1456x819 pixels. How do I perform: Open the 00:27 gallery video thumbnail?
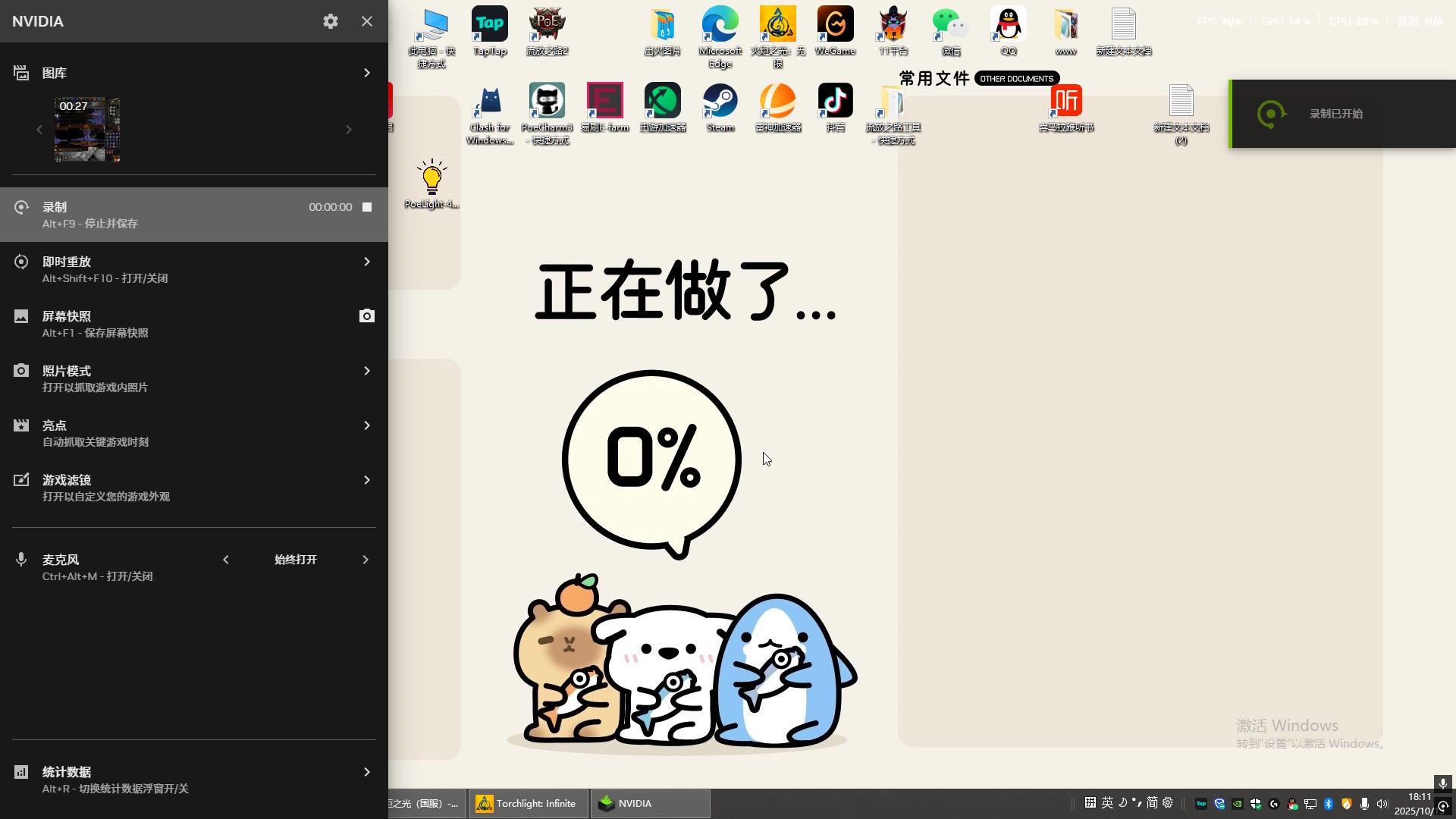(x=87, y=130)
